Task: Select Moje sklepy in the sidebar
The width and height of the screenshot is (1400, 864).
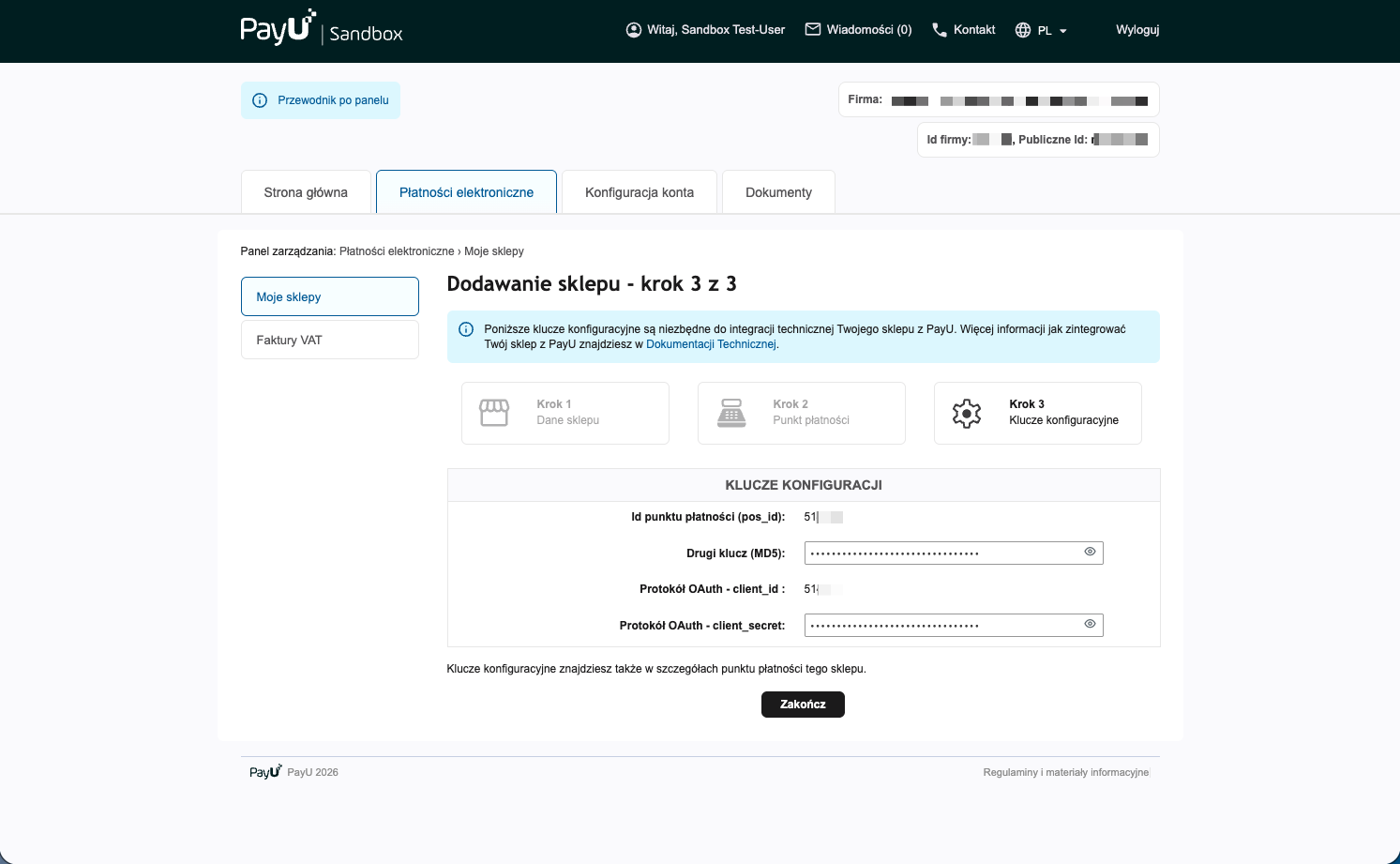Action: (x=330, y=296)
